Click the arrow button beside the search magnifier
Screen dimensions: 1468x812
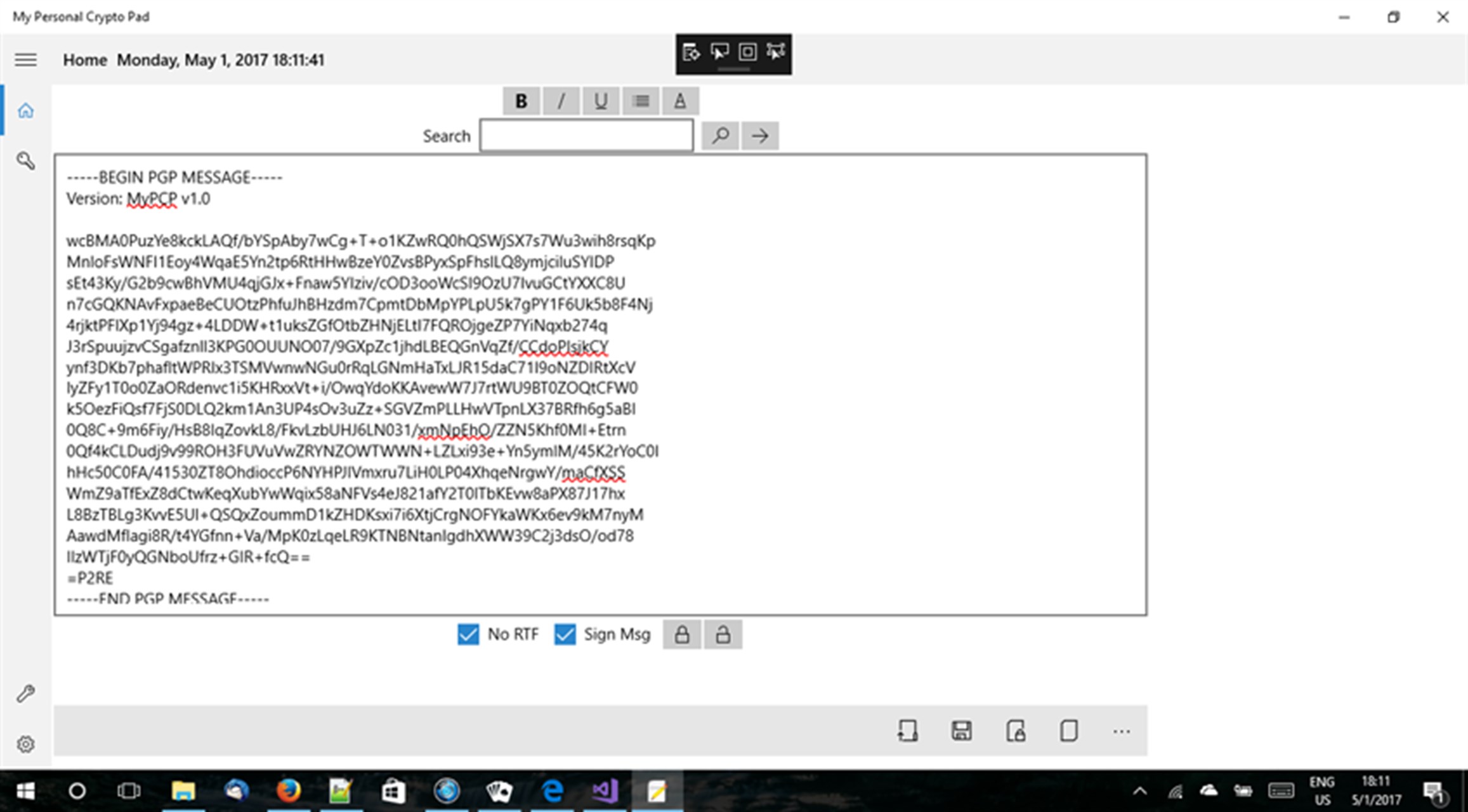(759, 135)
